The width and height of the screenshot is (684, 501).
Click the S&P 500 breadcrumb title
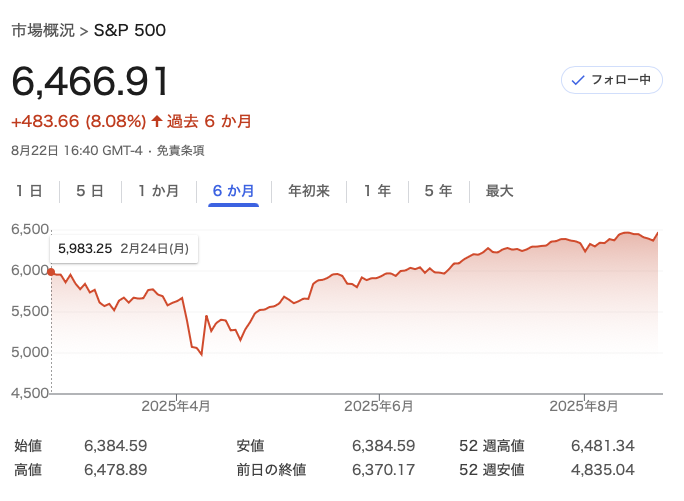pos(130,30)
